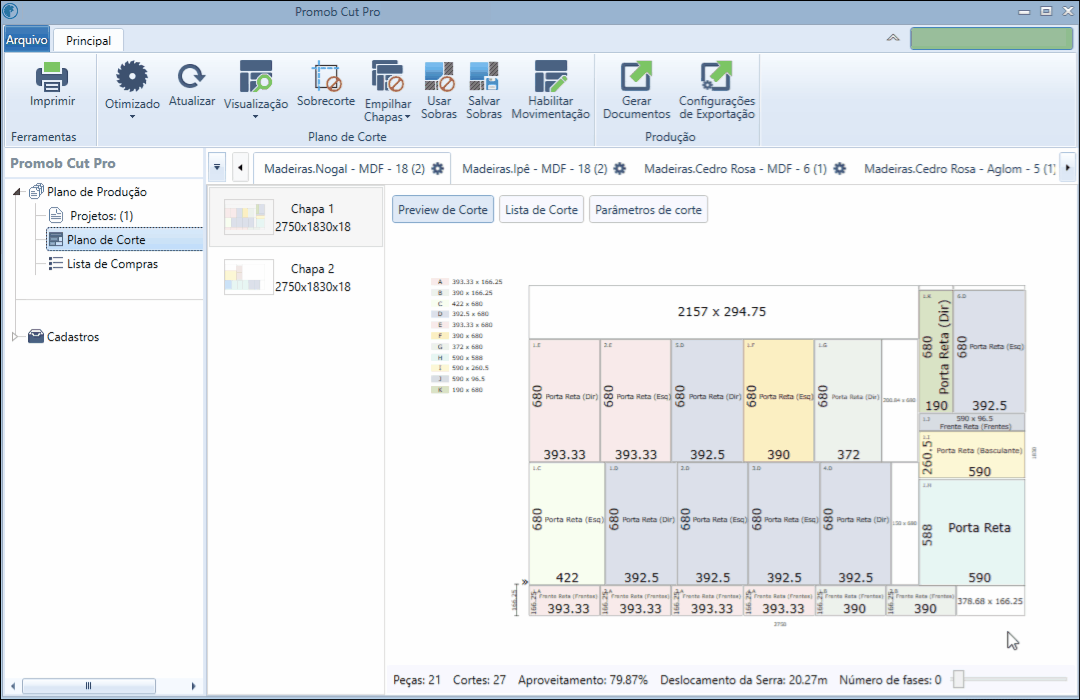Open Parâmetros de corte
1080x700 pixels.
[648, 209]
